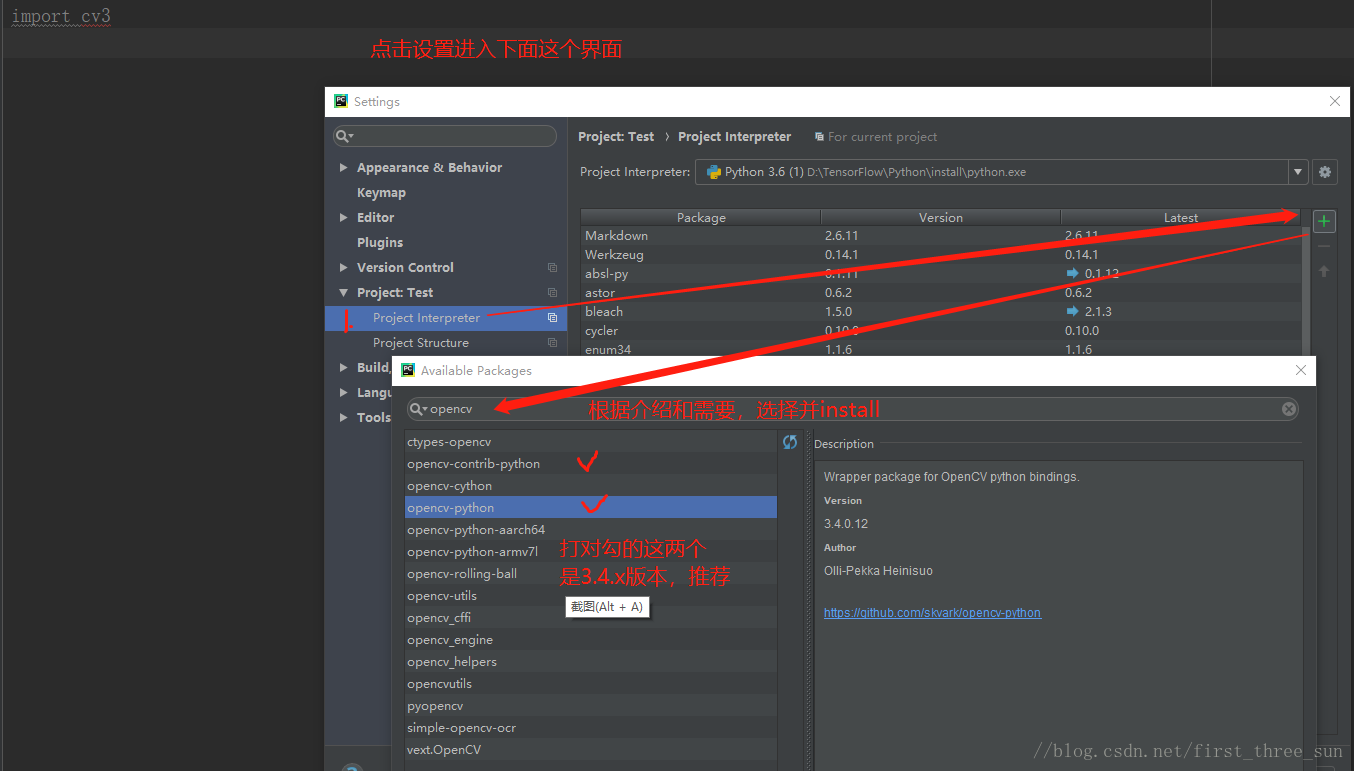Screen dimensions: 1354x771
Task: Select opencvutils package
Action: (591, 684)
